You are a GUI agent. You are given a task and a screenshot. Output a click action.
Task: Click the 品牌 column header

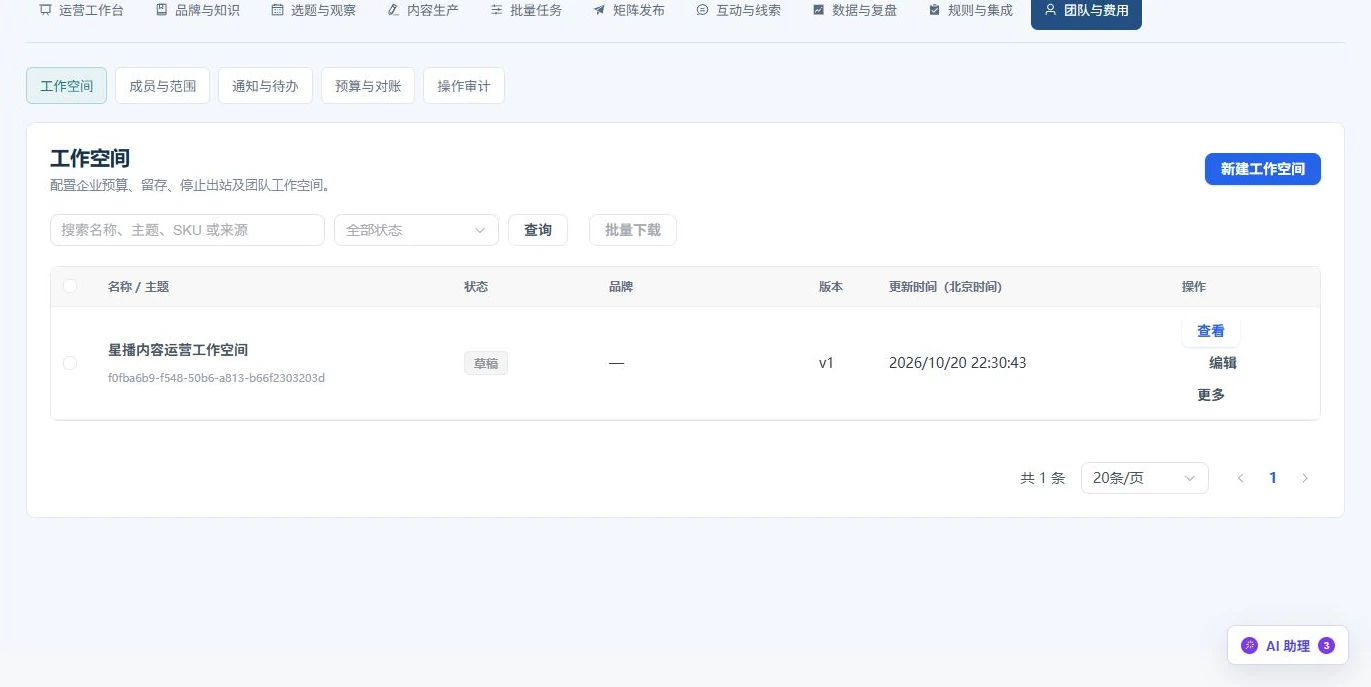click(x=621, y=286)
